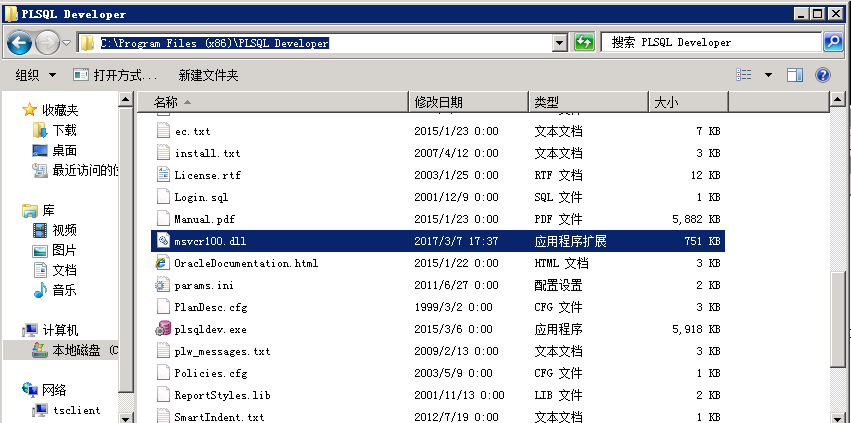The height and width of the screenshot is (423, 851).
Task: Click the file list scroll up arrow
Action: point(837,99)
